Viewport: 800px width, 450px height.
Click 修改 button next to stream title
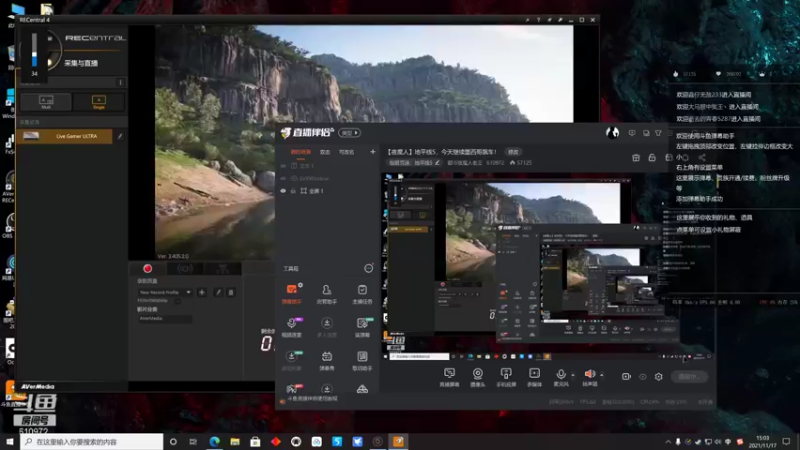tap(513, 152)
